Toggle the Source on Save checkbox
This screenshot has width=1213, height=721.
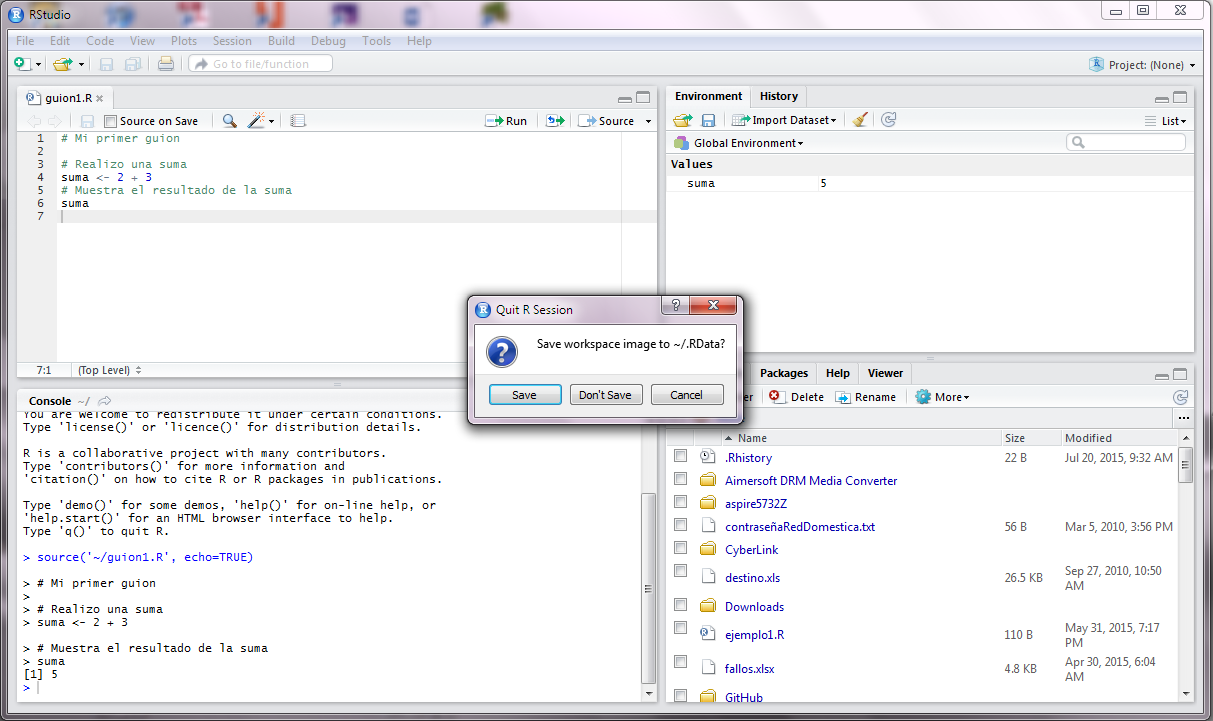coord(111,121)
